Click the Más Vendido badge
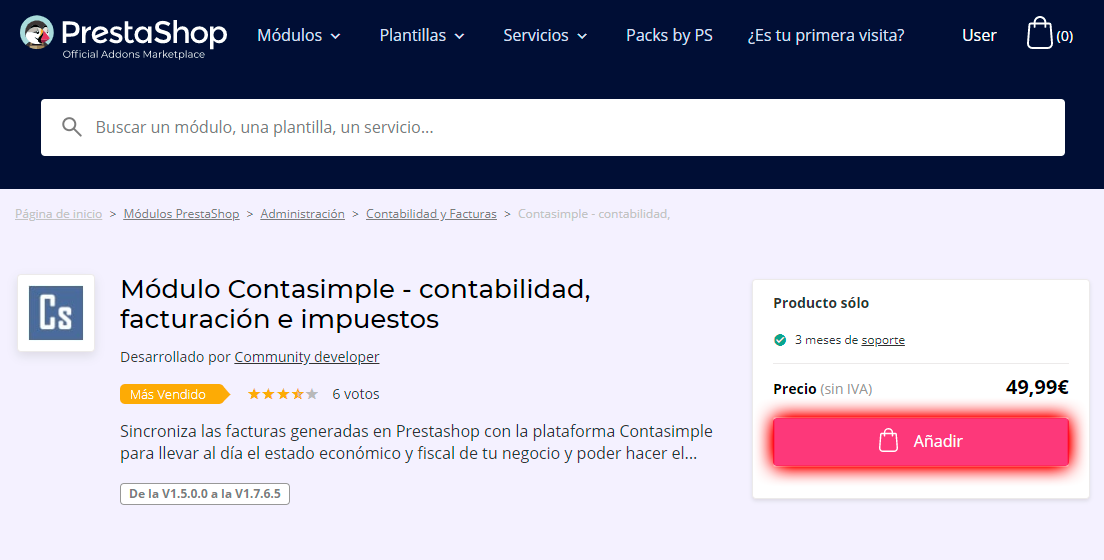Screen dimensions: 1104x560 point(175,394)
